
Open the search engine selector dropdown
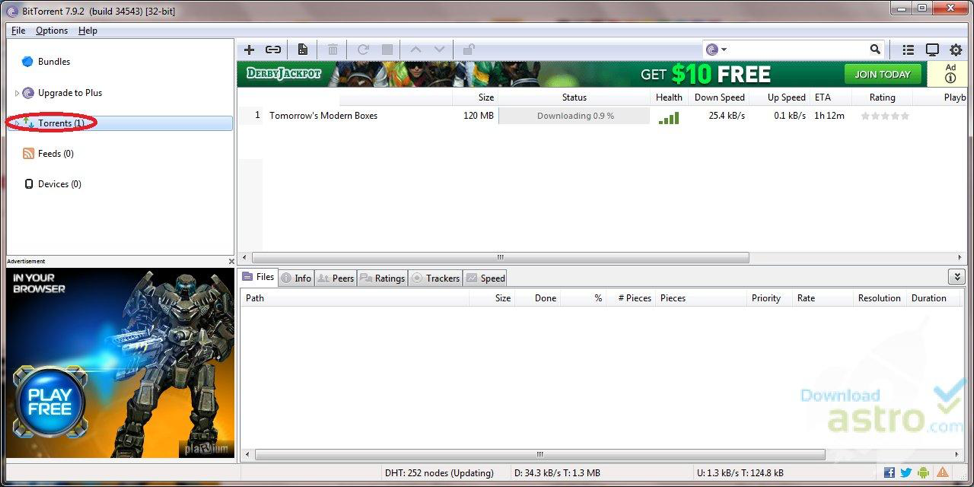click(716, 50)
